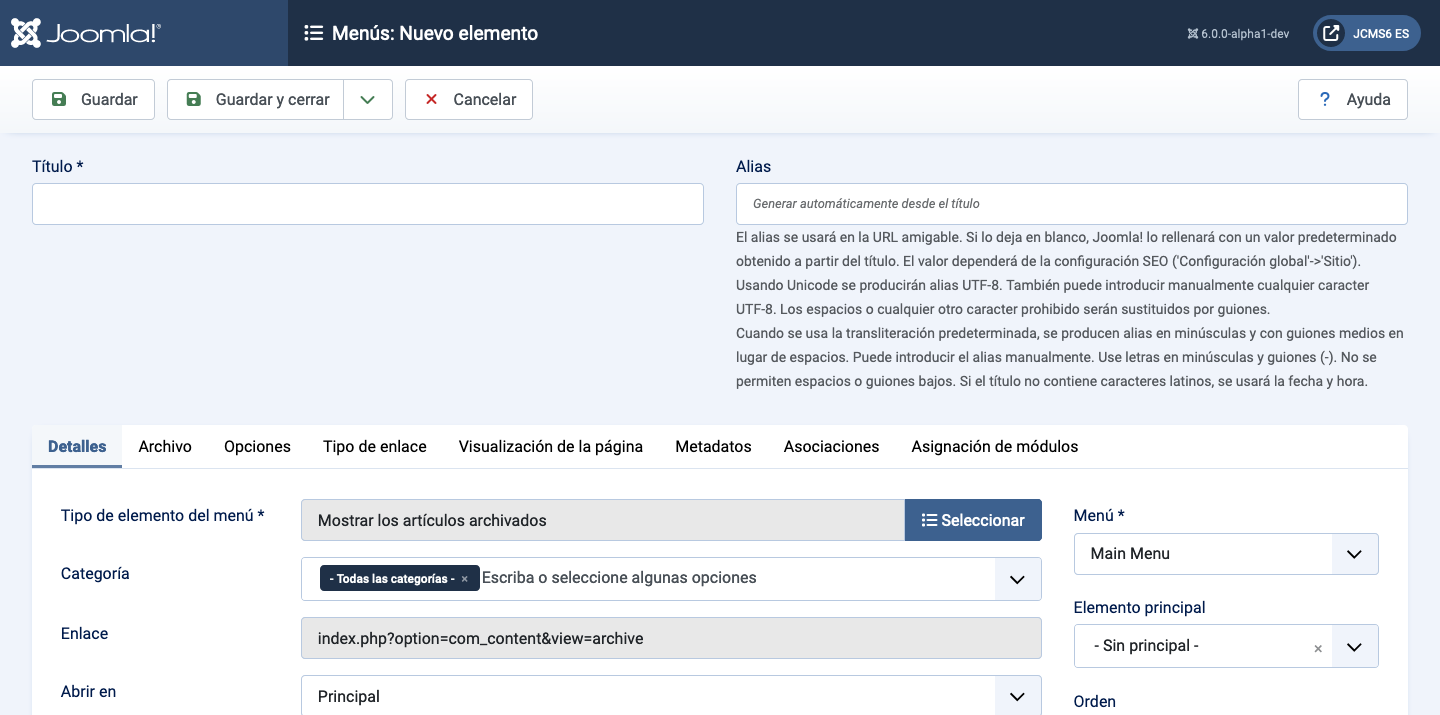
Task: Open site via JCMS6 ES external link icon
Action: click(1331, 33)
